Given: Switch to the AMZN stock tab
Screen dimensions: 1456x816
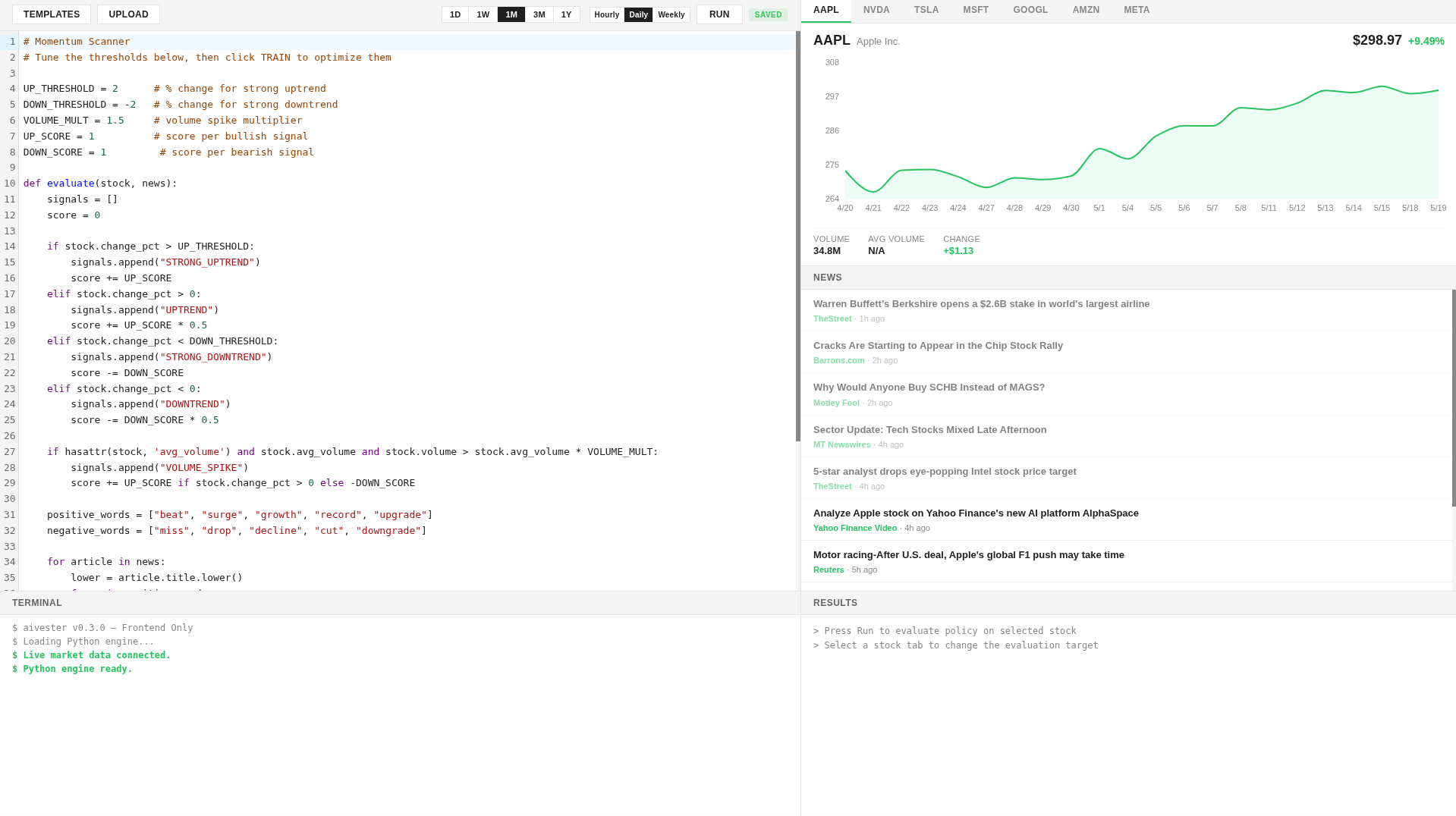Looking at the screenshot, I should click(1086, 11).
